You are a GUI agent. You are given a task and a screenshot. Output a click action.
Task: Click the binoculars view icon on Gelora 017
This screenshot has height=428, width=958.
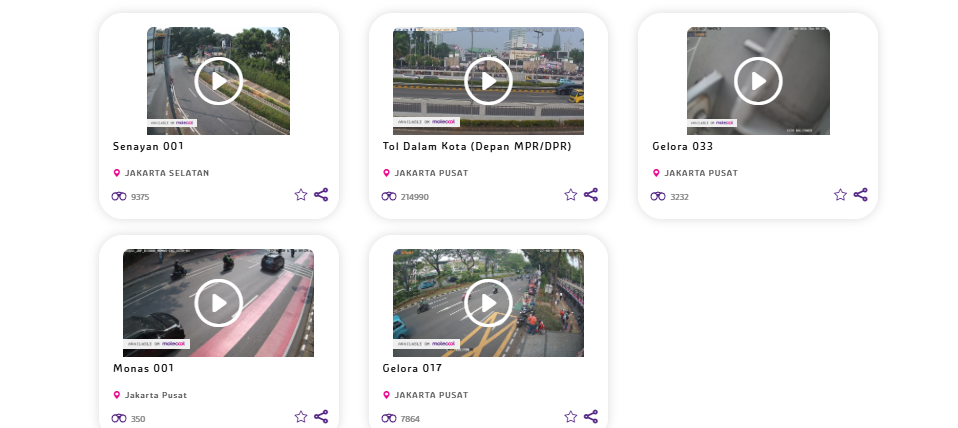pyautogui.click(x=389, y=419)
